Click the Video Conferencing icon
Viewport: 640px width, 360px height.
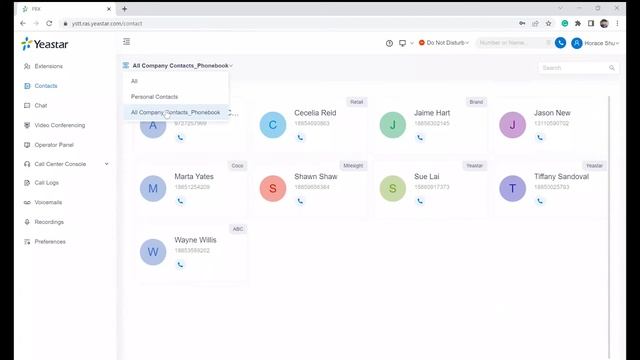(x=27, y=125)
